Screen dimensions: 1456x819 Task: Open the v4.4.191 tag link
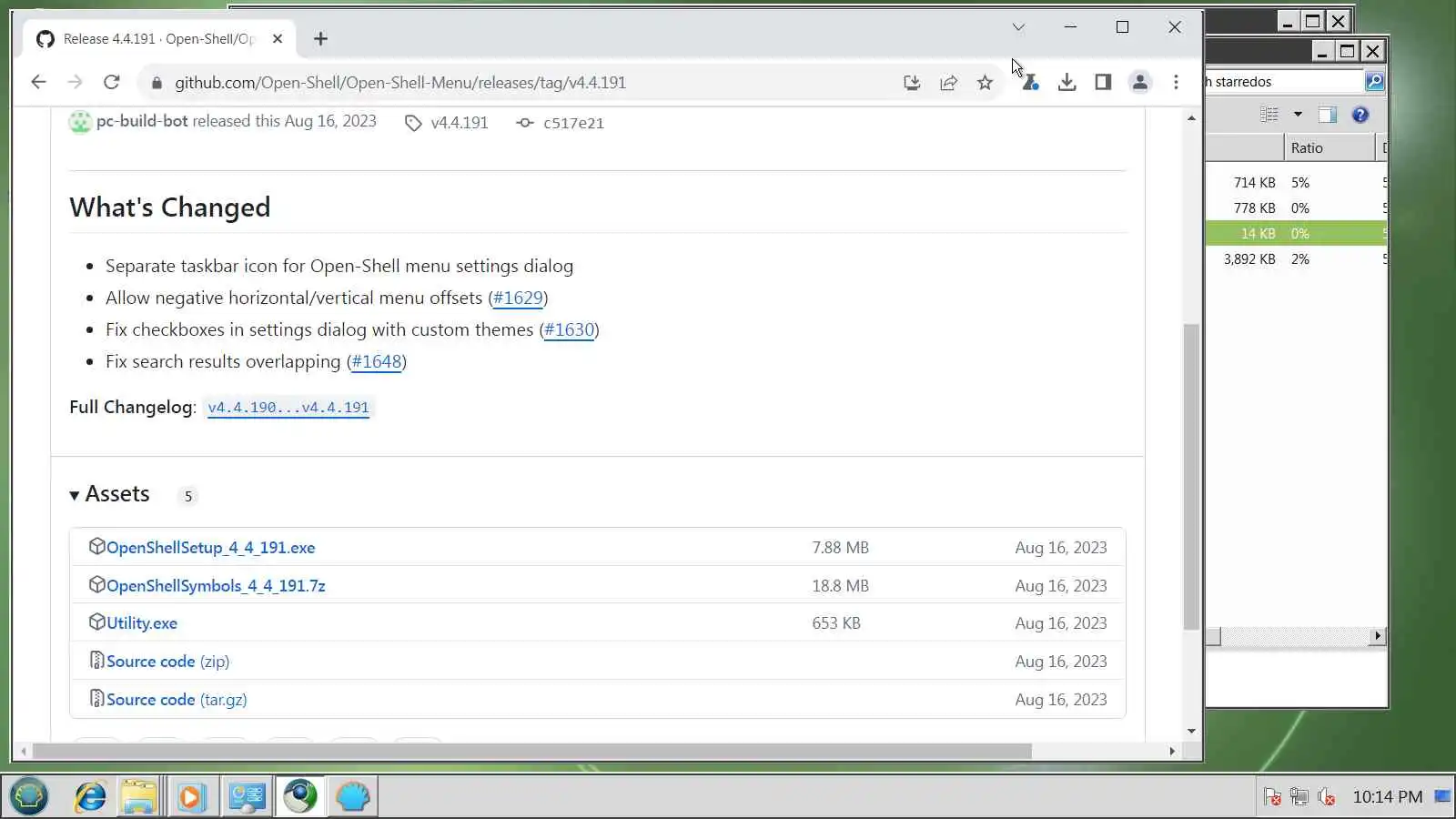(447, 123)
